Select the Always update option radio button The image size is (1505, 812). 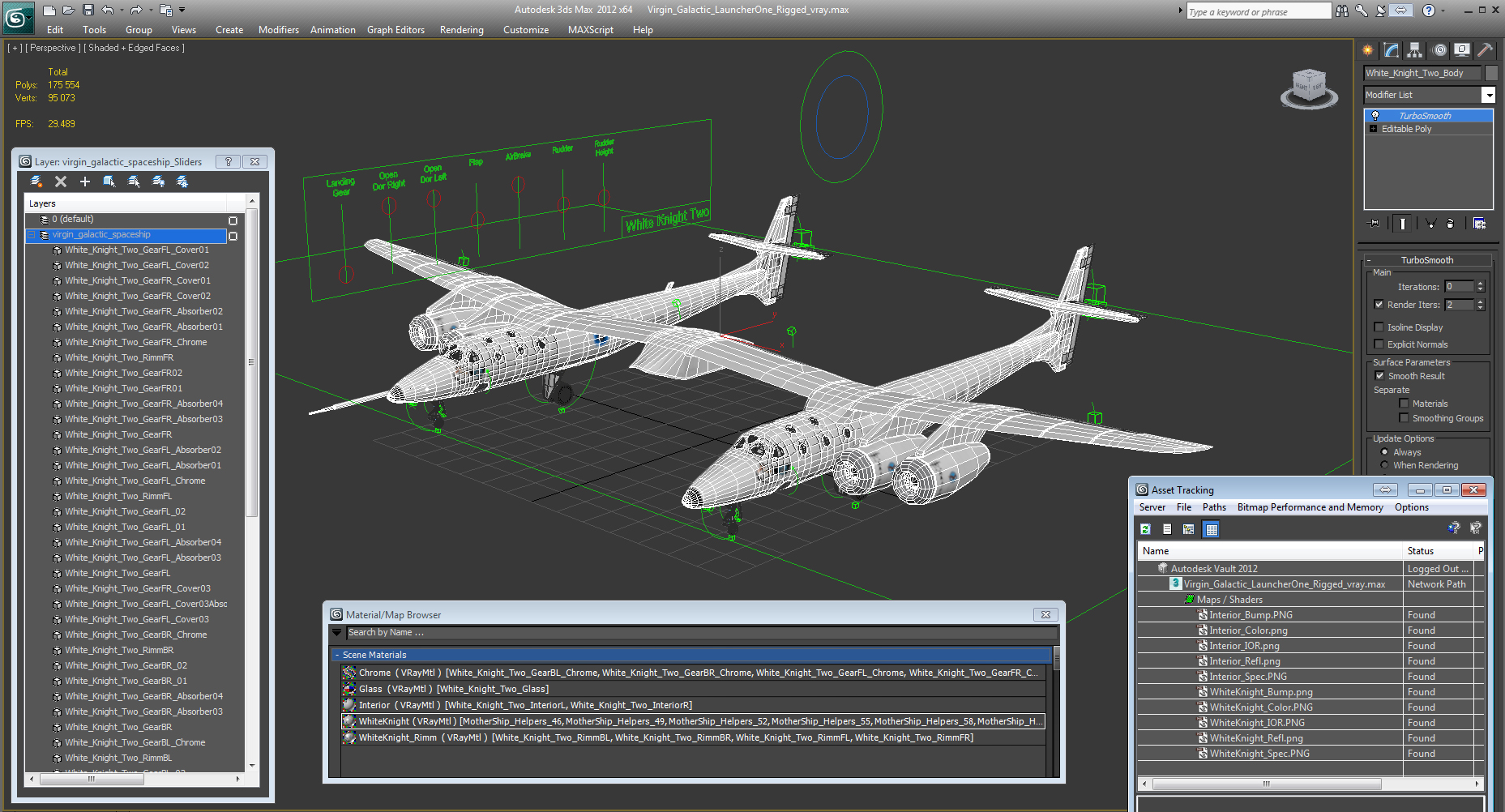click(1384, 452)
